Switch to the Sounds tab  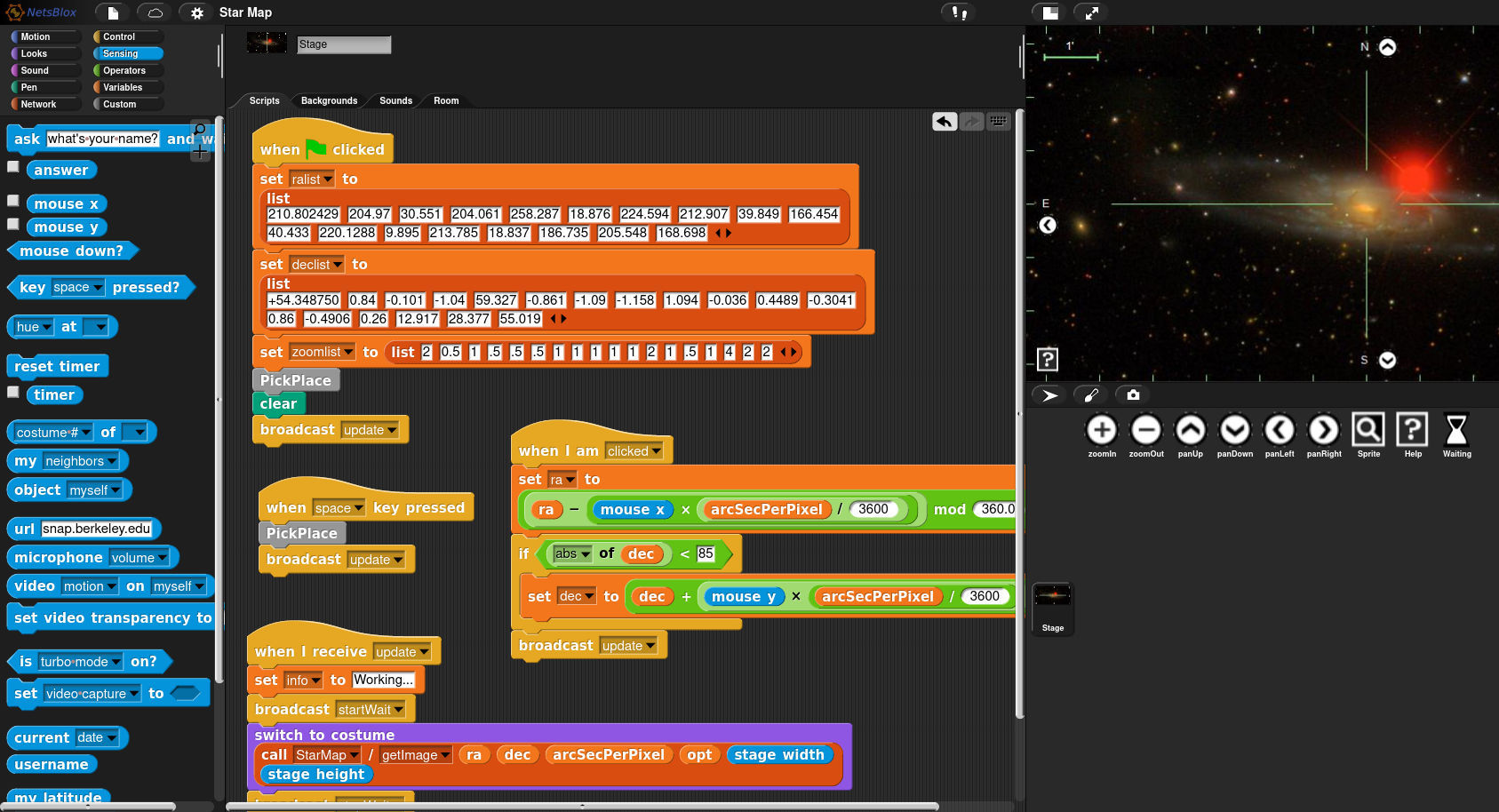(395, 100)
